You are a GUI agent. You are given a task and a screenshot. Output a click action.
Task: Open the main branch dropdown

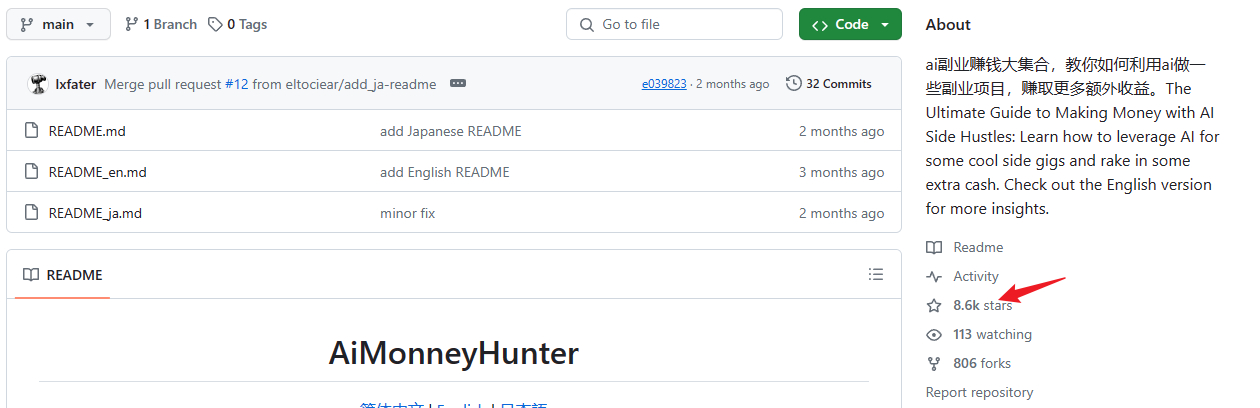pos(58,24)
